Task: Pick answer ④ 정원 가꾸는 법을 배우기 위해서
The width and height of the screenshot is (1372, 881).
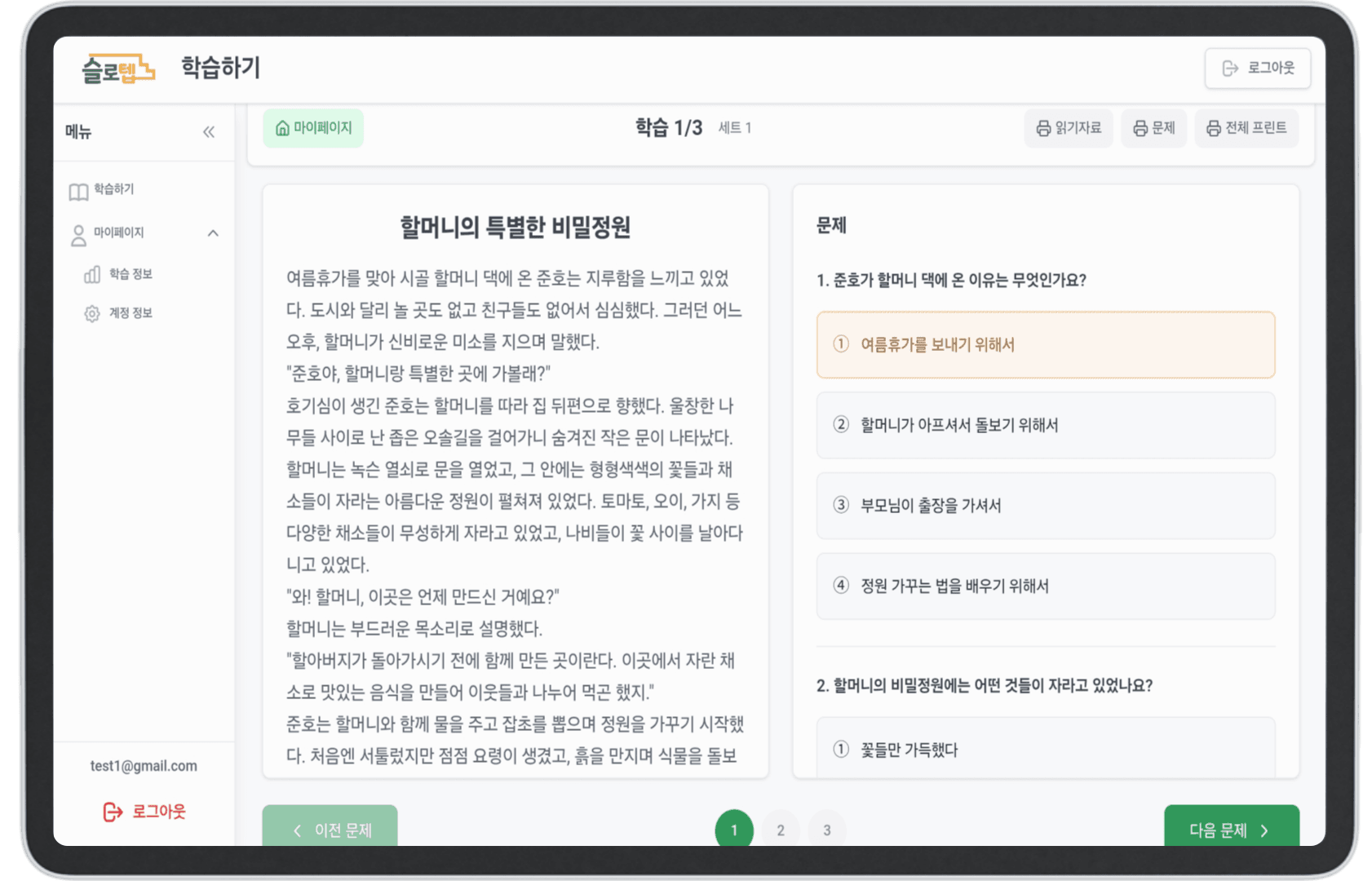Action: click(x=1045, y=586)
